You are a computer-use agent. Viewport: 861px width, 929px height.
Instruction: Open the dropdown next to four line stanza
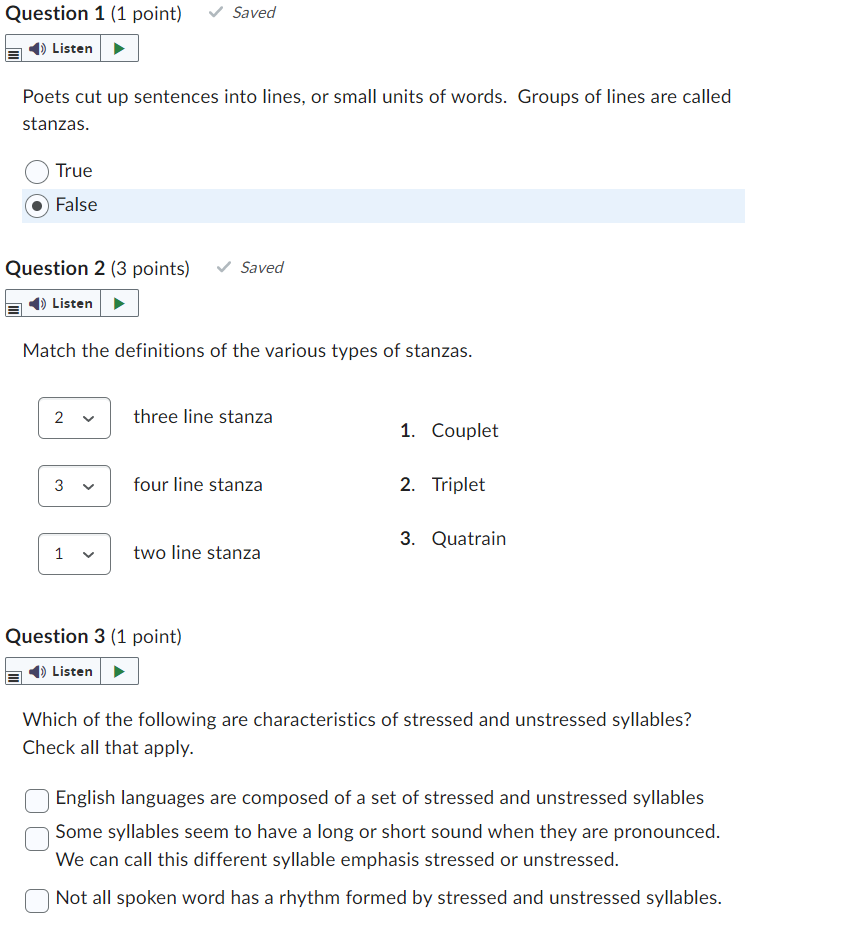point(74,486)
